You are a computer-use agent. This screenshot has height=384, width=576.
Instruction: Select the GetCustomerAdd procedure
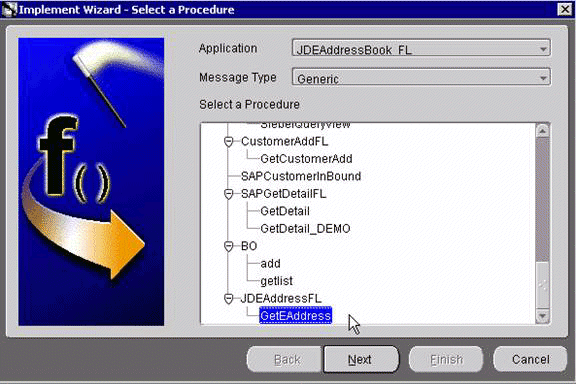pos(306,159)
